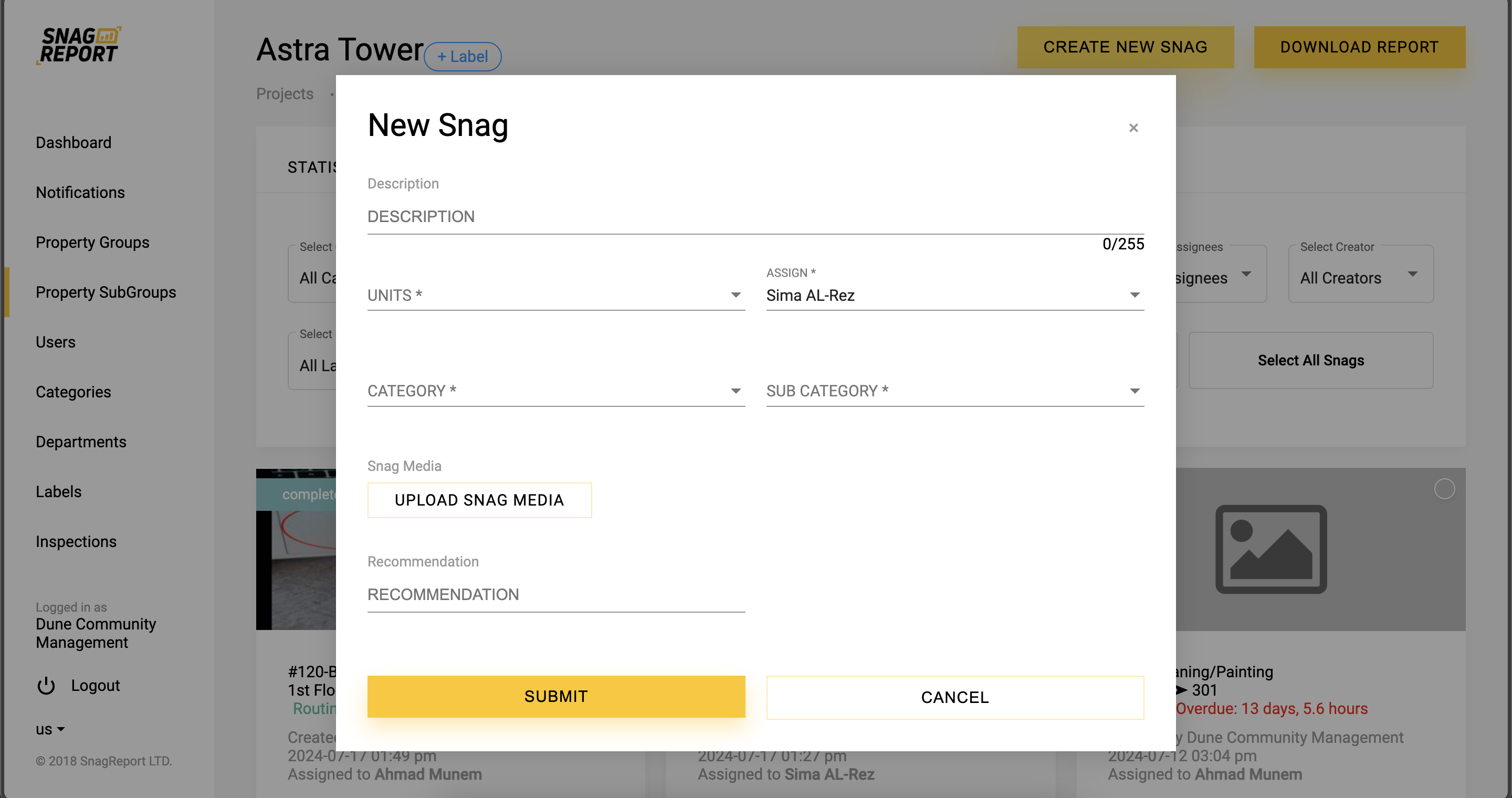Open the CATEGORY dropdown
This screenshot has height=798, width=1512.
point(555,391)
